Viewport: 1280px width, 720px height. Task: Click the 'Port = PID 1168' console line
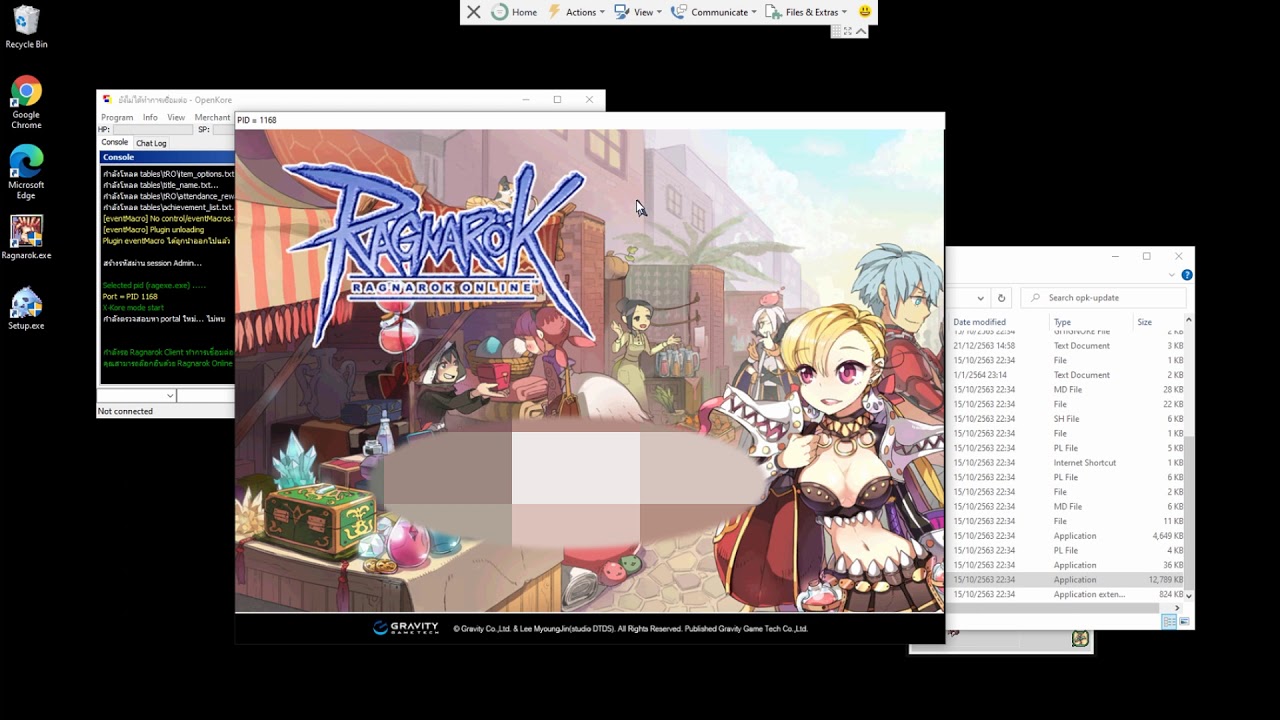pyautogui.click(x=130, y=296)
